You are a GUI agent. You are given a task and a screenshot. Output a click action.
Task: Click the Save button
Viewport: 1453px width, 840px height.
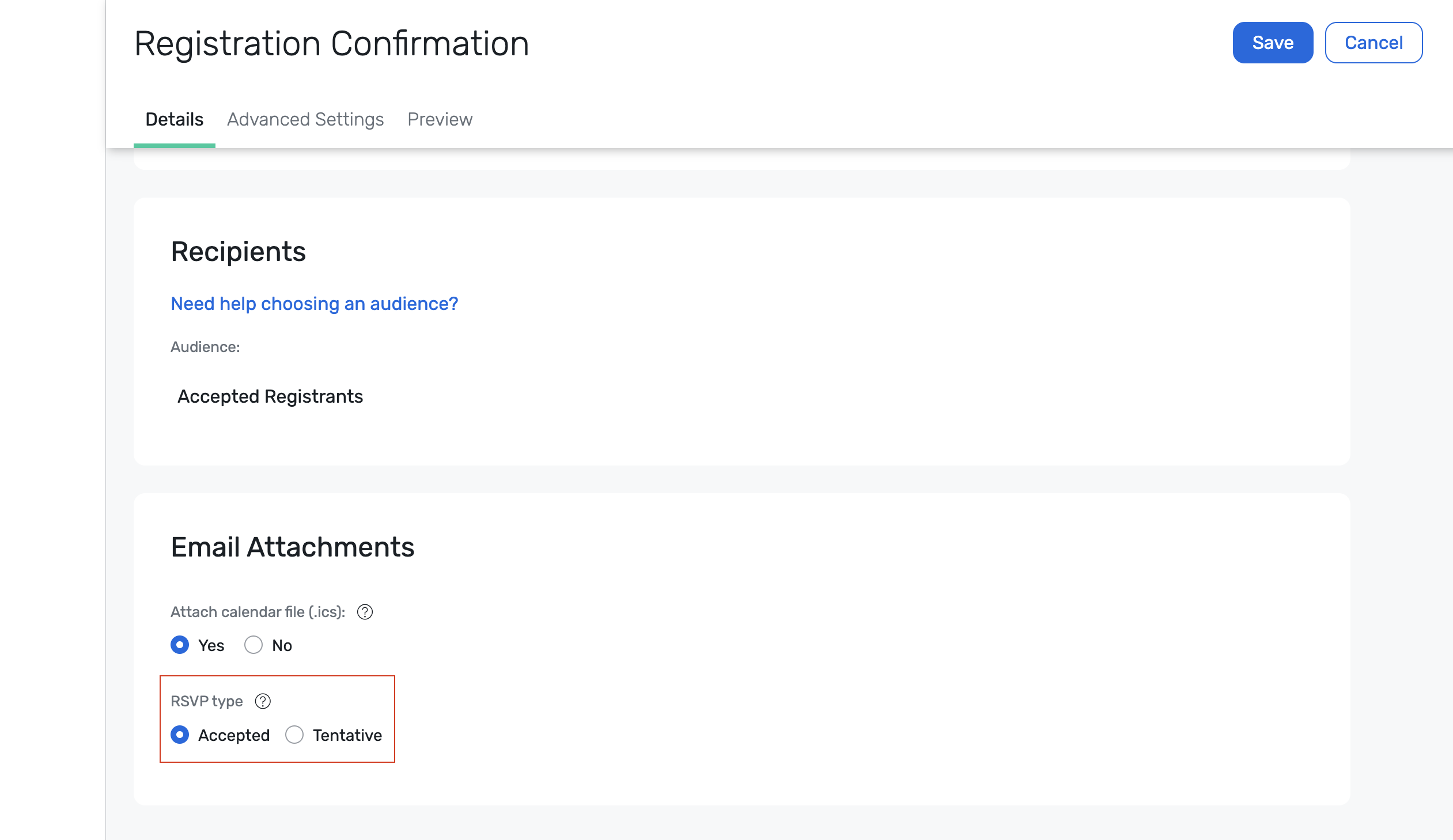[x=1273, y=43]
